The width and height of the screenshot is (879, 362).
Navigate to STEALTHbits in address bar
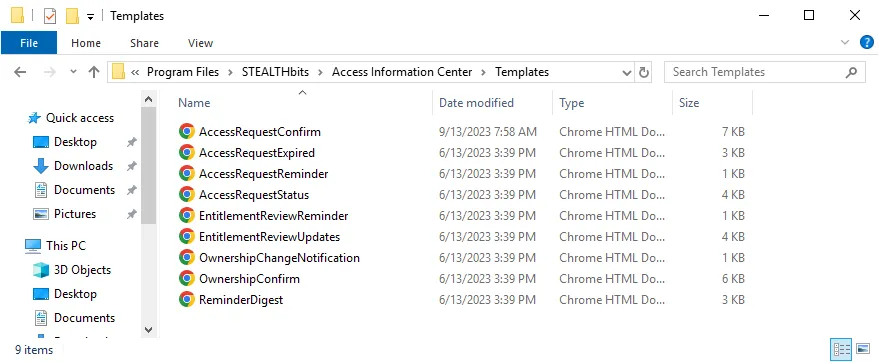pos(275,72)
